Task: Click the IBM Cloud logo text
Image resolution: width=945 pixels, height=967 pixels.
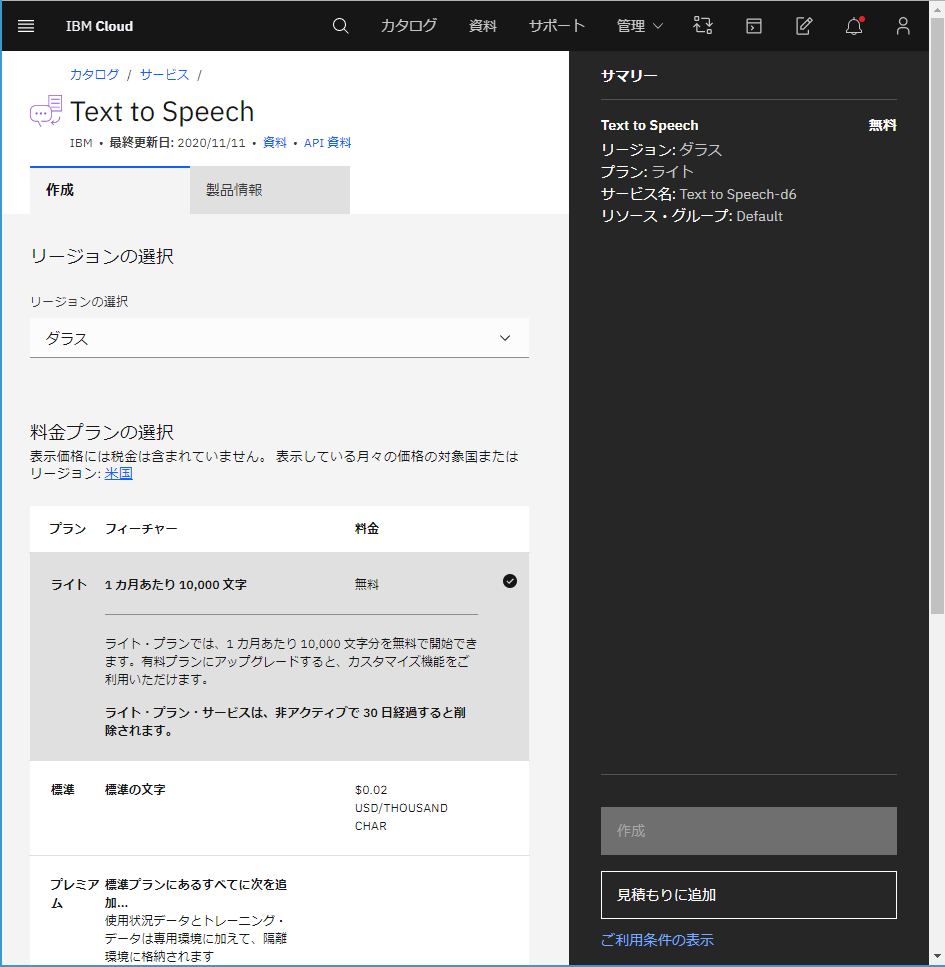Action: (x=99, y=26)
